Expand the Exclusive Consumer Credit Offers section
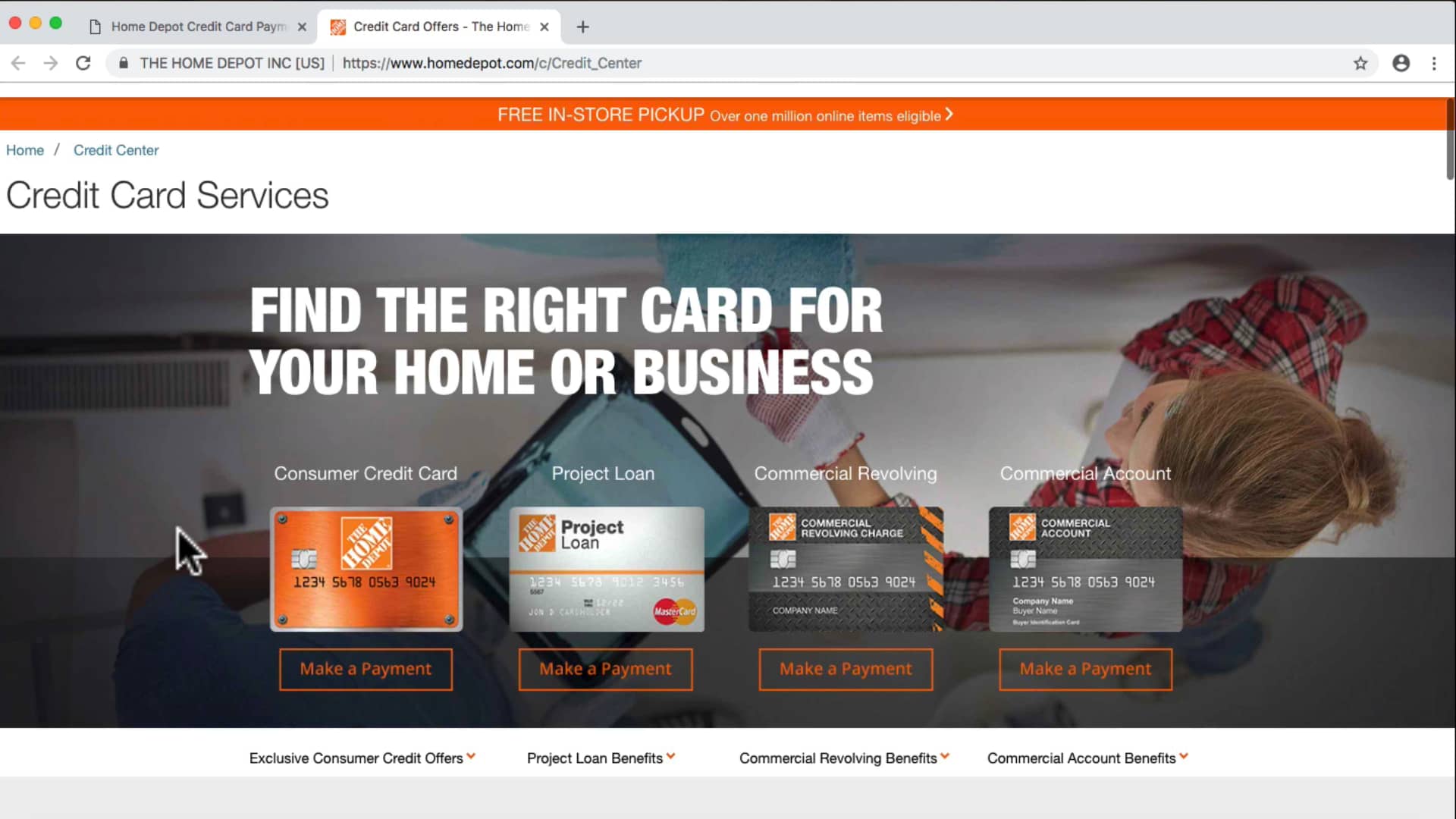 tap(362, 758)
